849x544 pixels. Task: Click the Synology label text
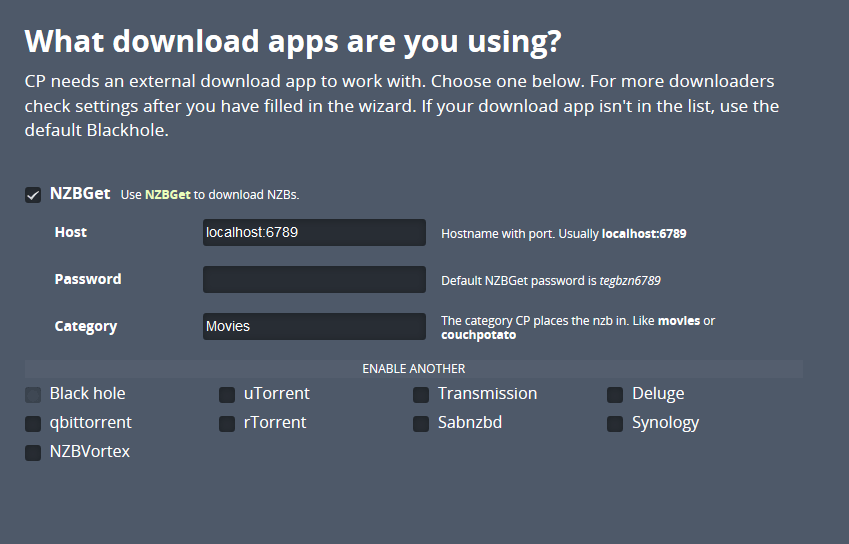[665, 423]
